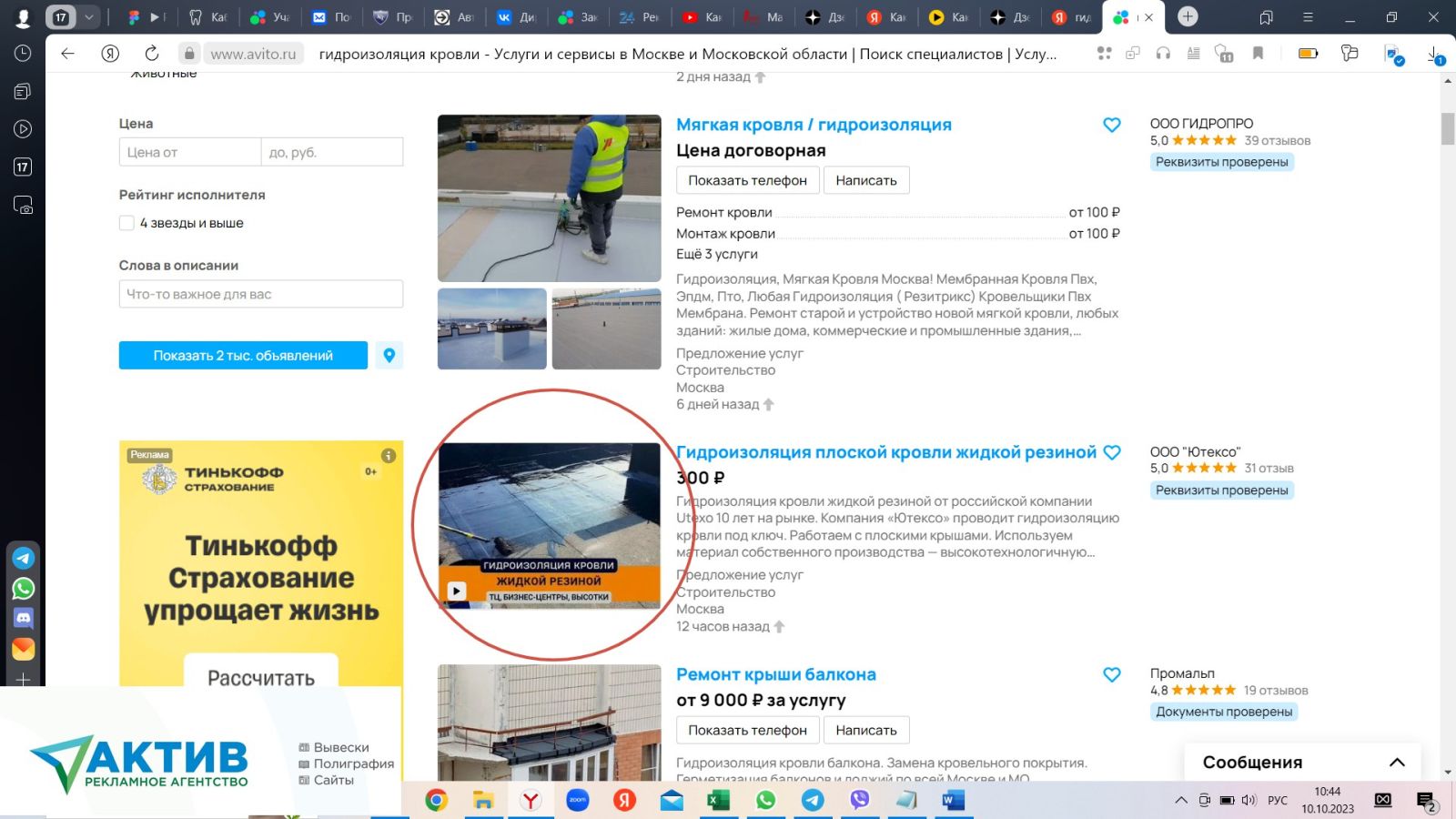The height and width of the screenshot is (819, 1456).
Task: Bookmark this page with the bookmark icon
Action: point(1258,54)
